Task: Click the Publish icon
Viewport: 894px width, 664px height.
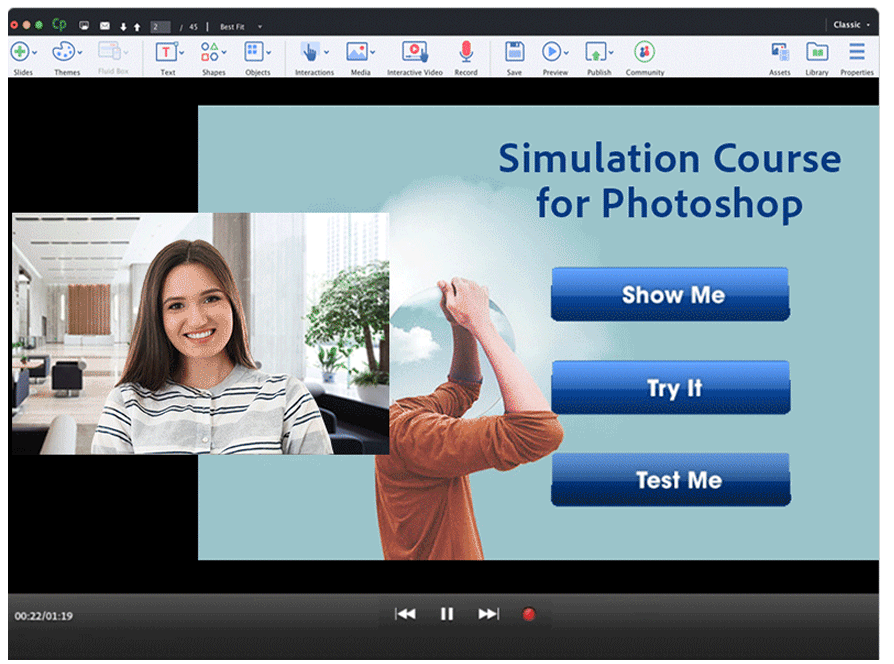Action: click(595, 52)
